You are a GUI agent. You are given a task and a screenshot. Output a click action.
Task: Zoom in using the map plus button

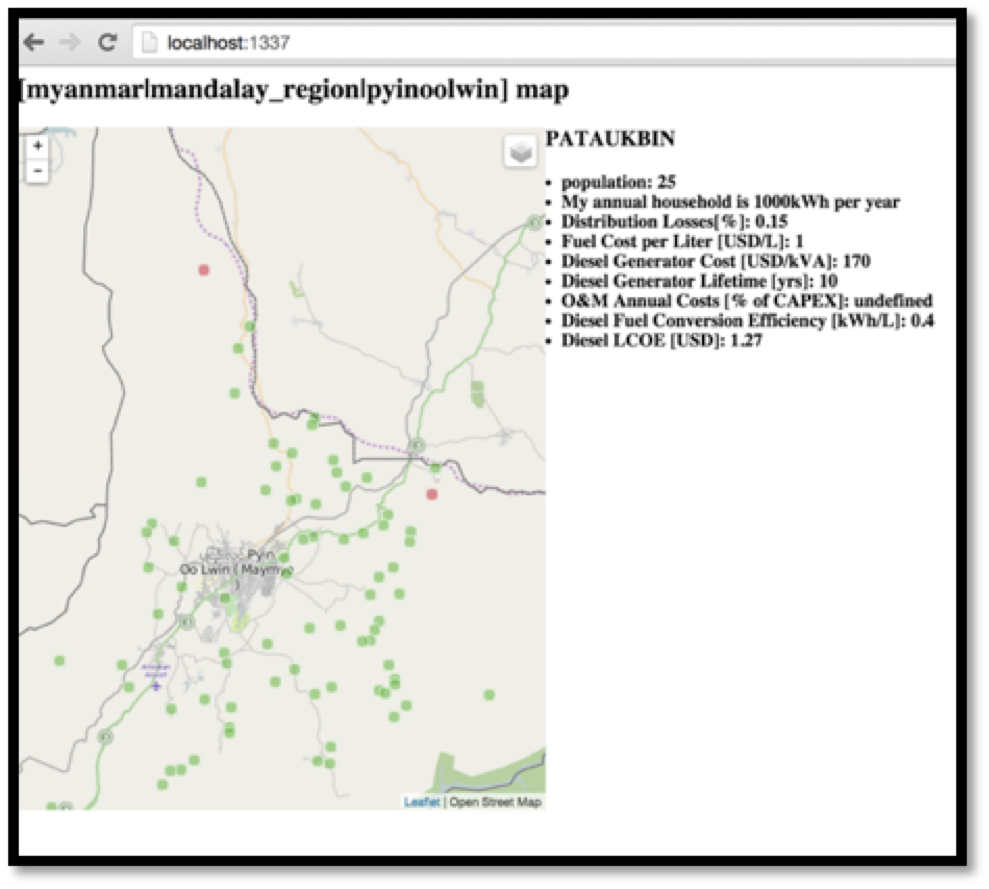37,147
